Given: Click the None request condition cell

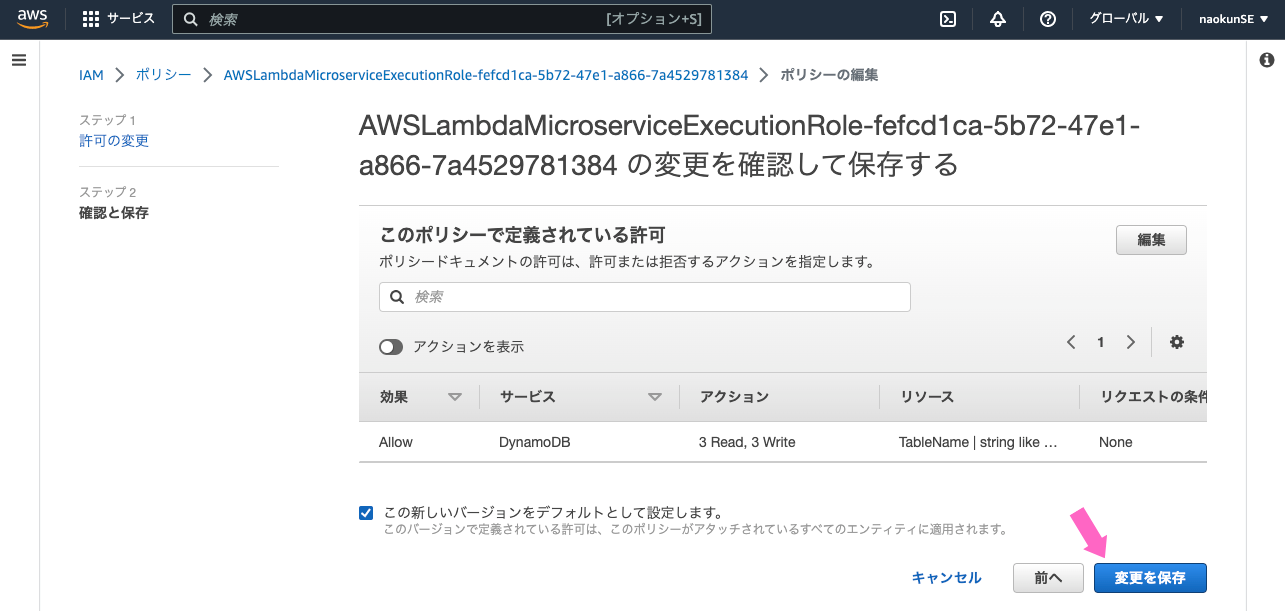Looking at the screenshot, I should tap(1116, 442).
